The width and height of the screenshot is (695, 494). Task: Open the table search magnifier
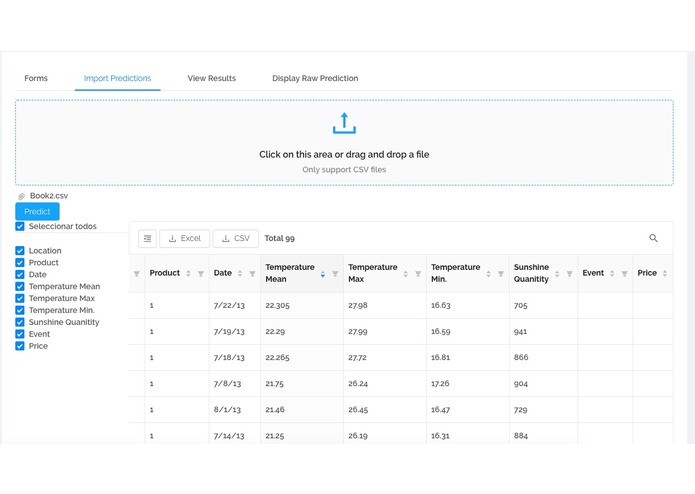[x=653, y=238]
